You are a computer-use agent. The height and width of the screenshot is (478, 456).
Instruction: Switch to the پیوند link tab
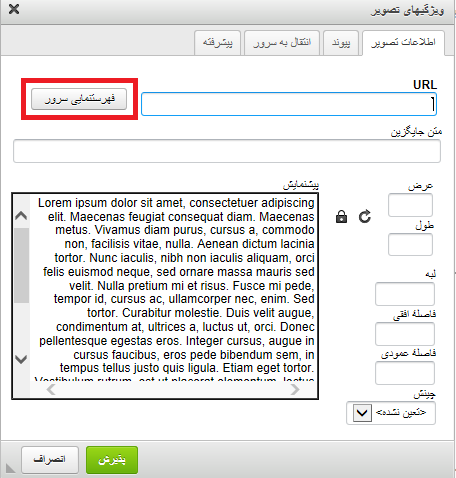(341, 43)
